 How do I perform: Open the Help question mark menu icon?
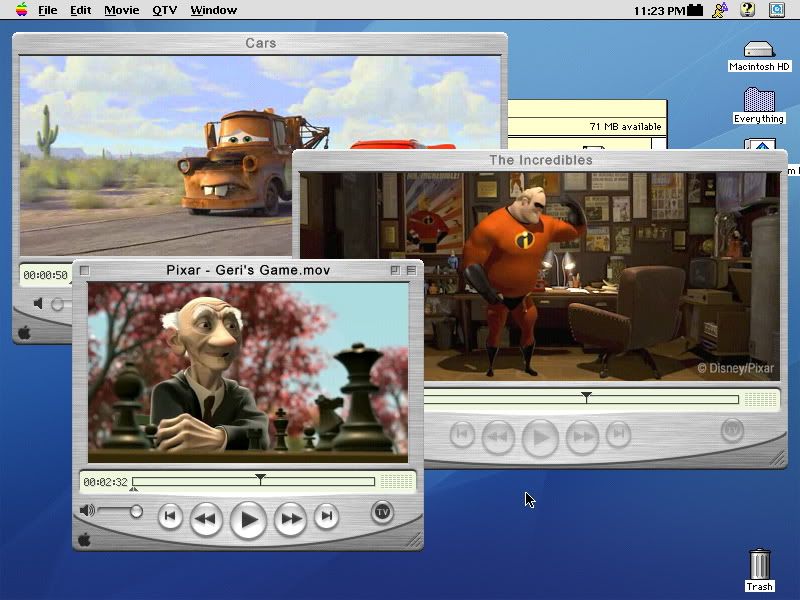pos(747,10)
